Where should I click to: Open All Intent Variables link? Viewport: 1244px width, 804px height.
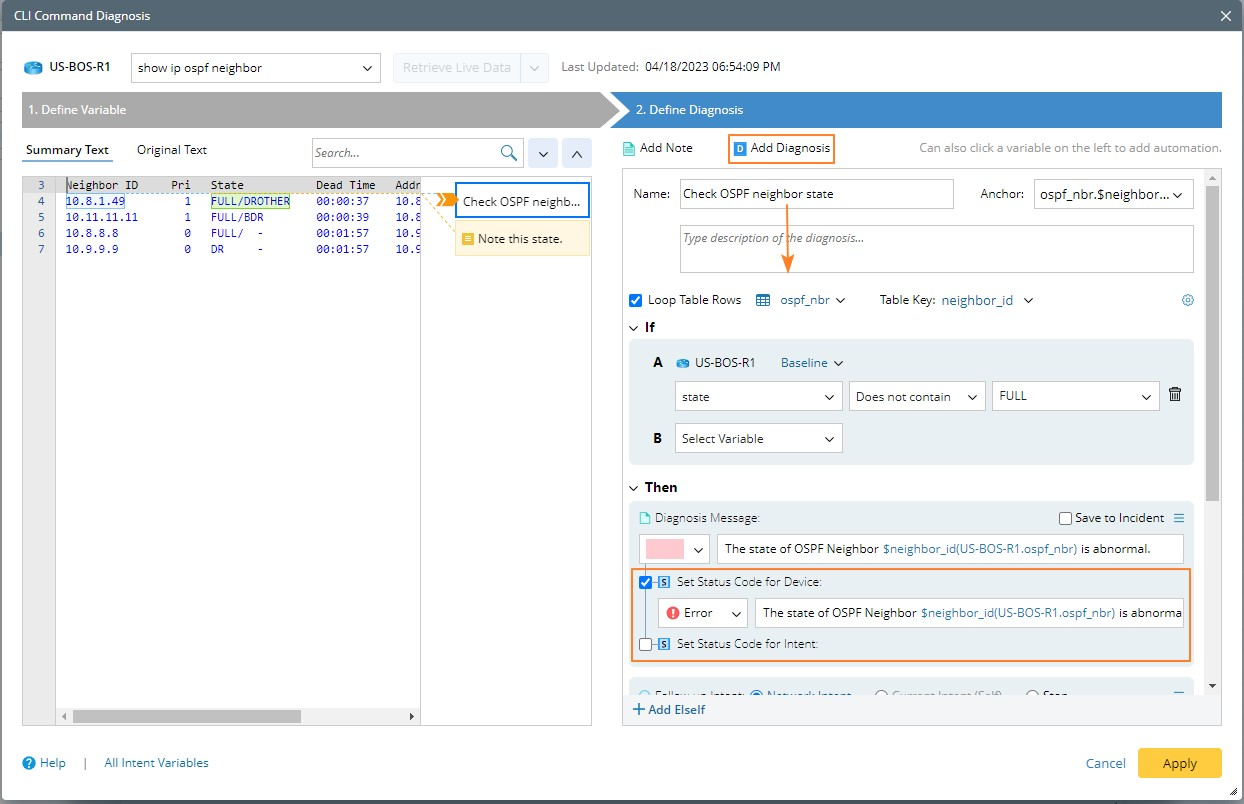pos(156,763)
